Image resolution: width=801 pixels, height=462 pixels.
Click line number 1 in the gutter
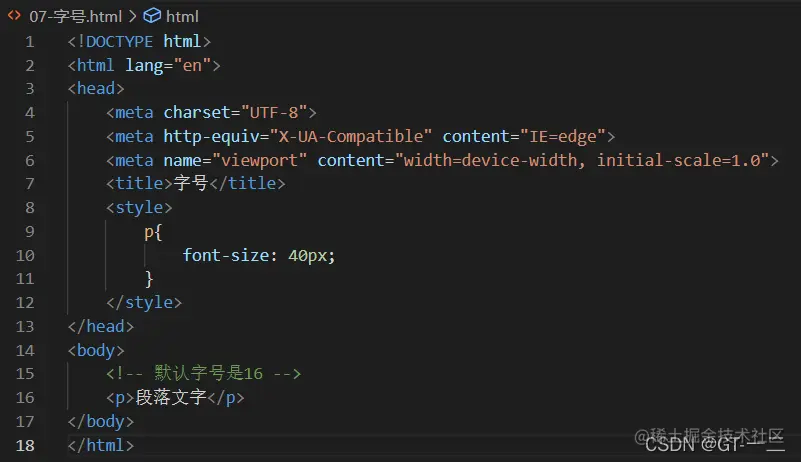pos(30,41)
